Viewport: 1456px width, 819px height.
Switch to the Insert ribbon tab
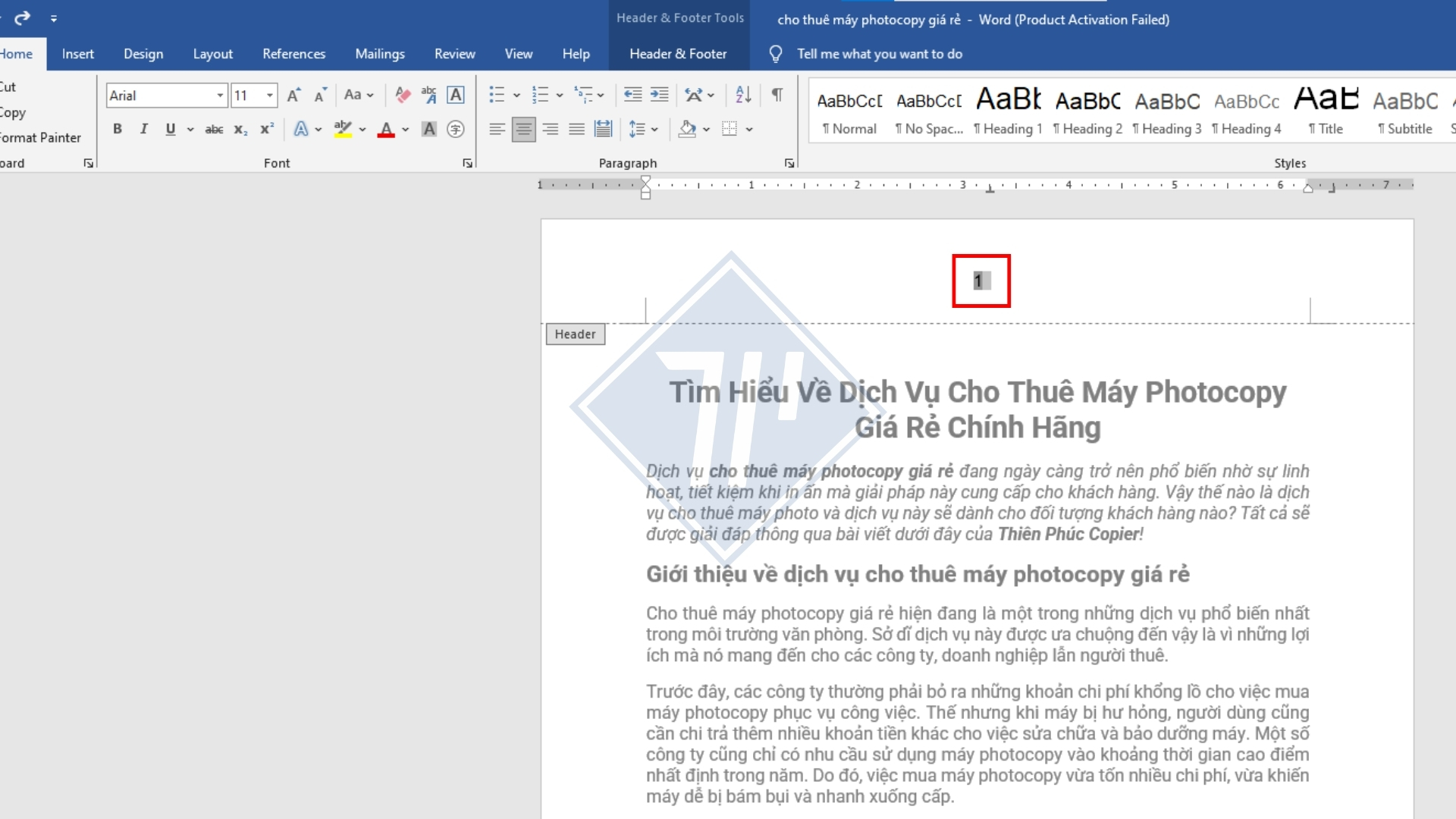point(78,53)
